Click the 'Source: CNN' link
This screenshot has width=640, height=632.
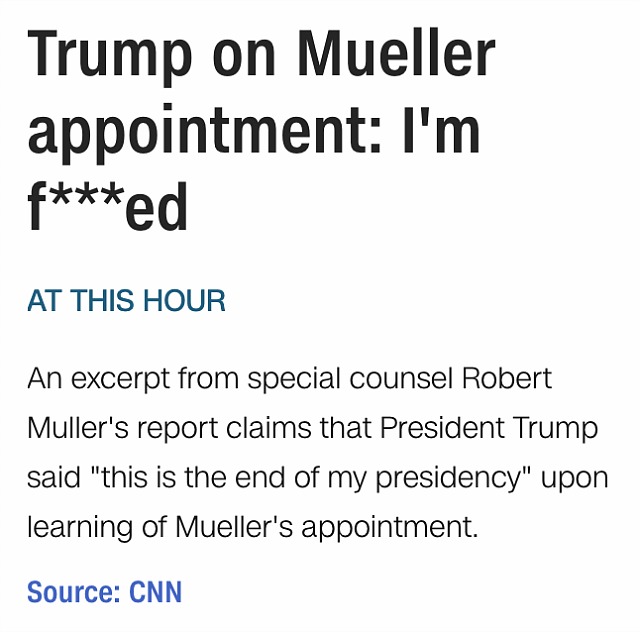pyautogui.click(x=104, y=592)
